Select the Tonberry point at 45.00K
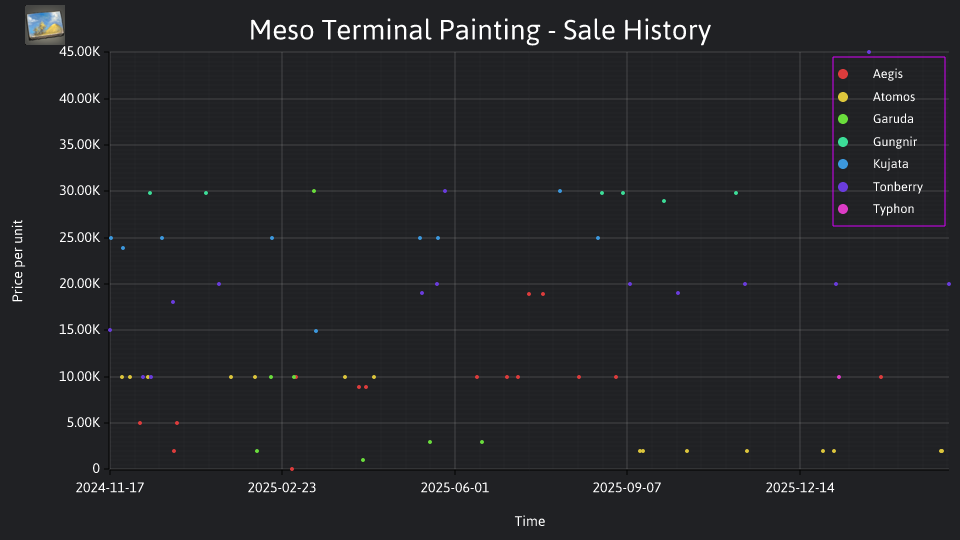 (x=869, y=53)
